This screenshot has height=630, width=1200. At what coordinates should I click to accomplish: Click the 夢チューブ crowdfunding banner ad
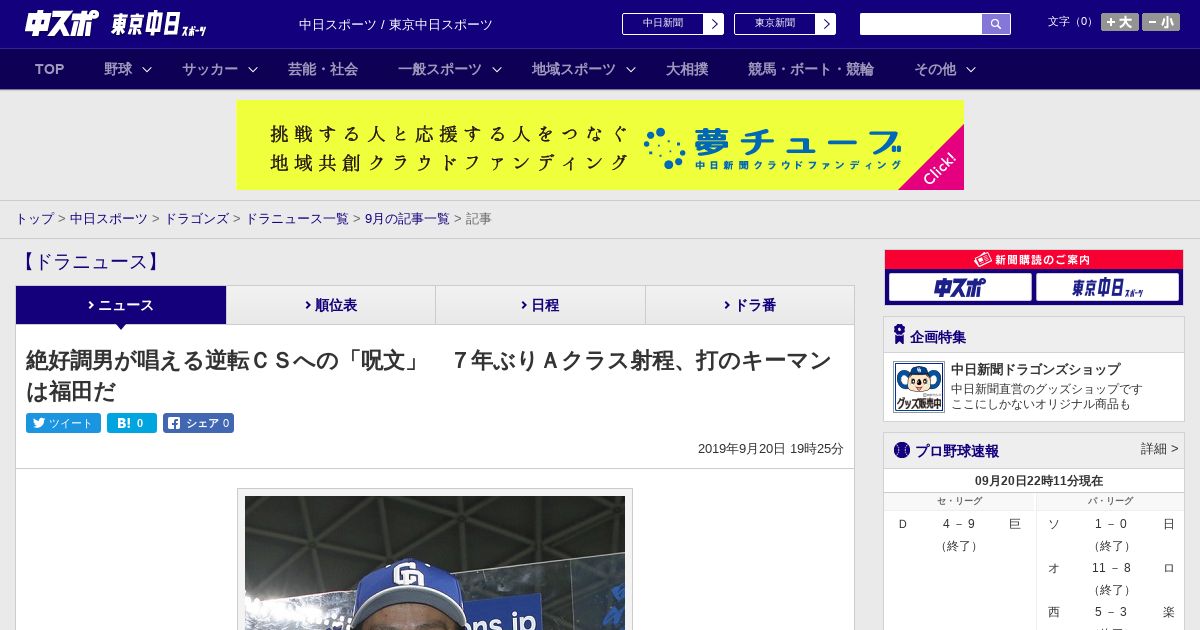click(x=600, y=145)
